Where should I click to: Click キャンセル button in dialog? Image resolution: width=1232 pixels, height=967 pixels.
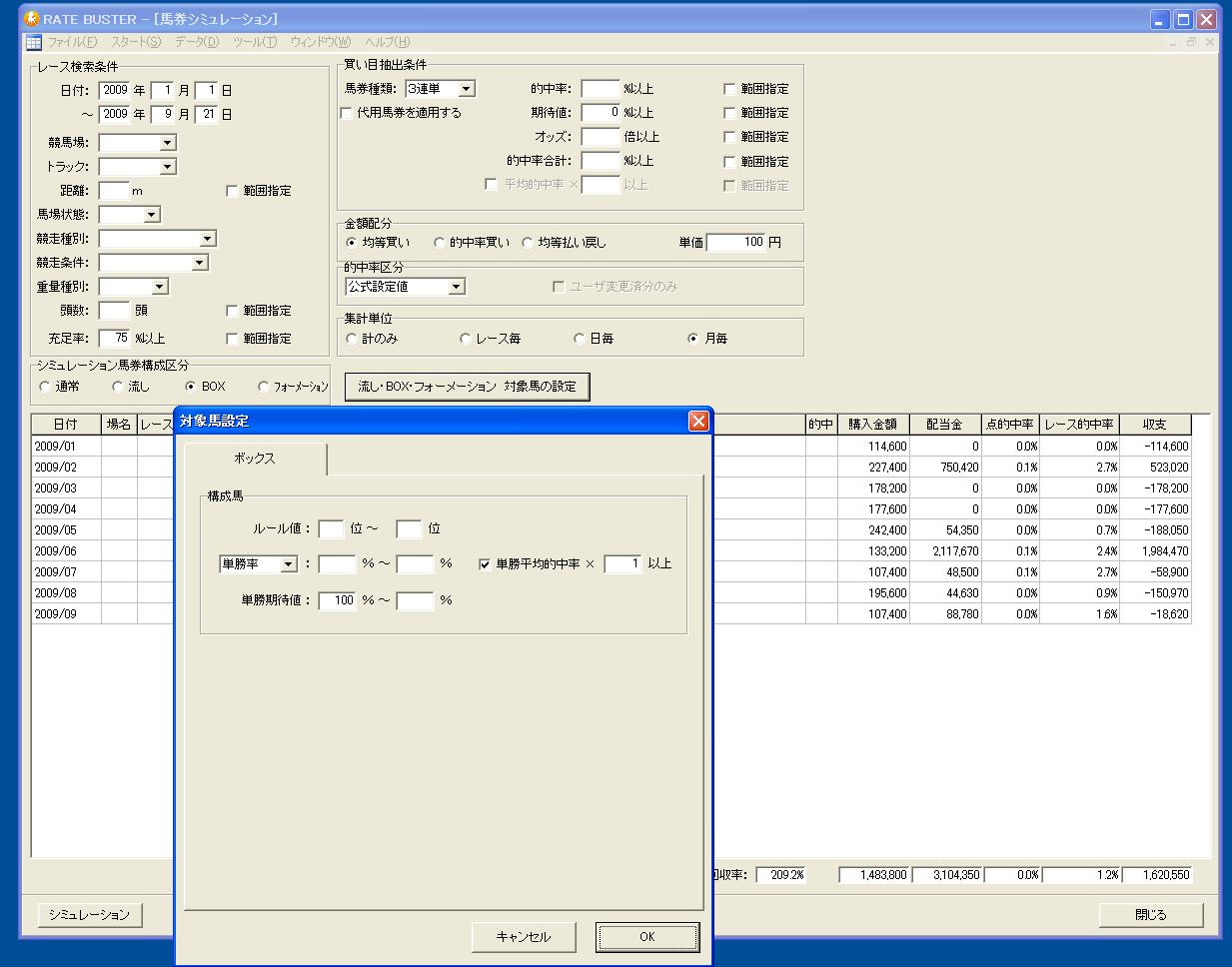click(x=524, y=937)
